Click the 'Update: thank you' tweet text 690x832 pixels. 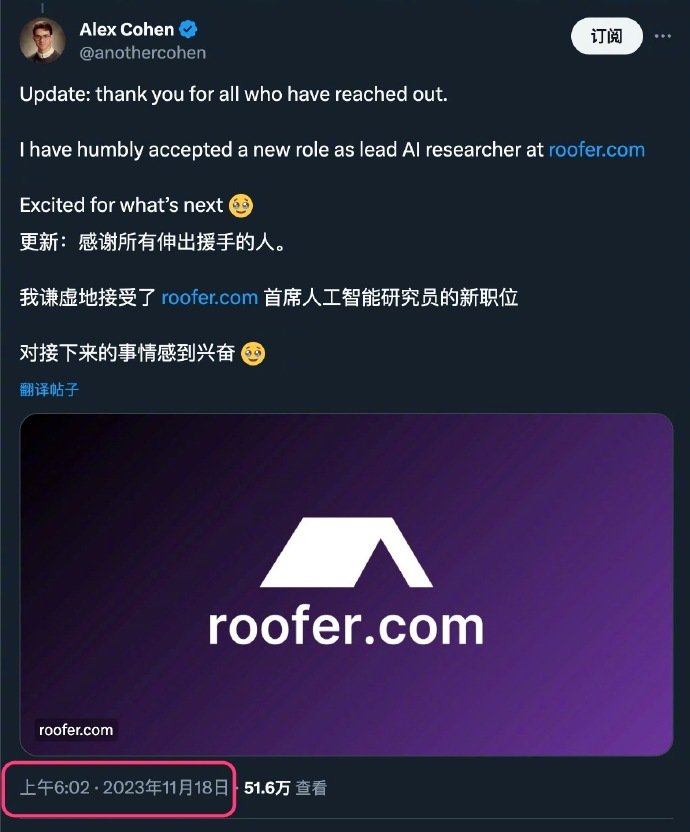234,94
